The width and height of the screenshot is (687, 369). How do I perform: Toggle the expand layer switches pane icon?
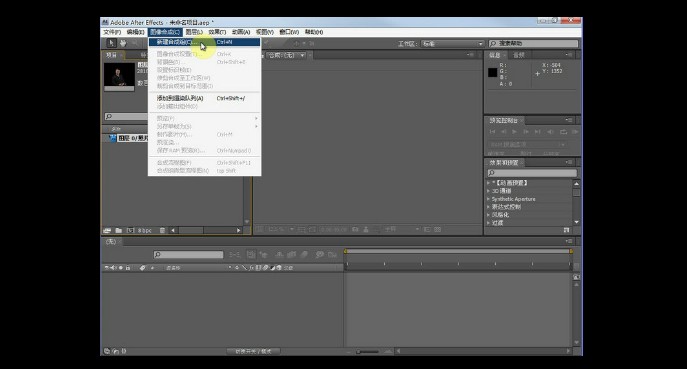click(x=107, y=351)
